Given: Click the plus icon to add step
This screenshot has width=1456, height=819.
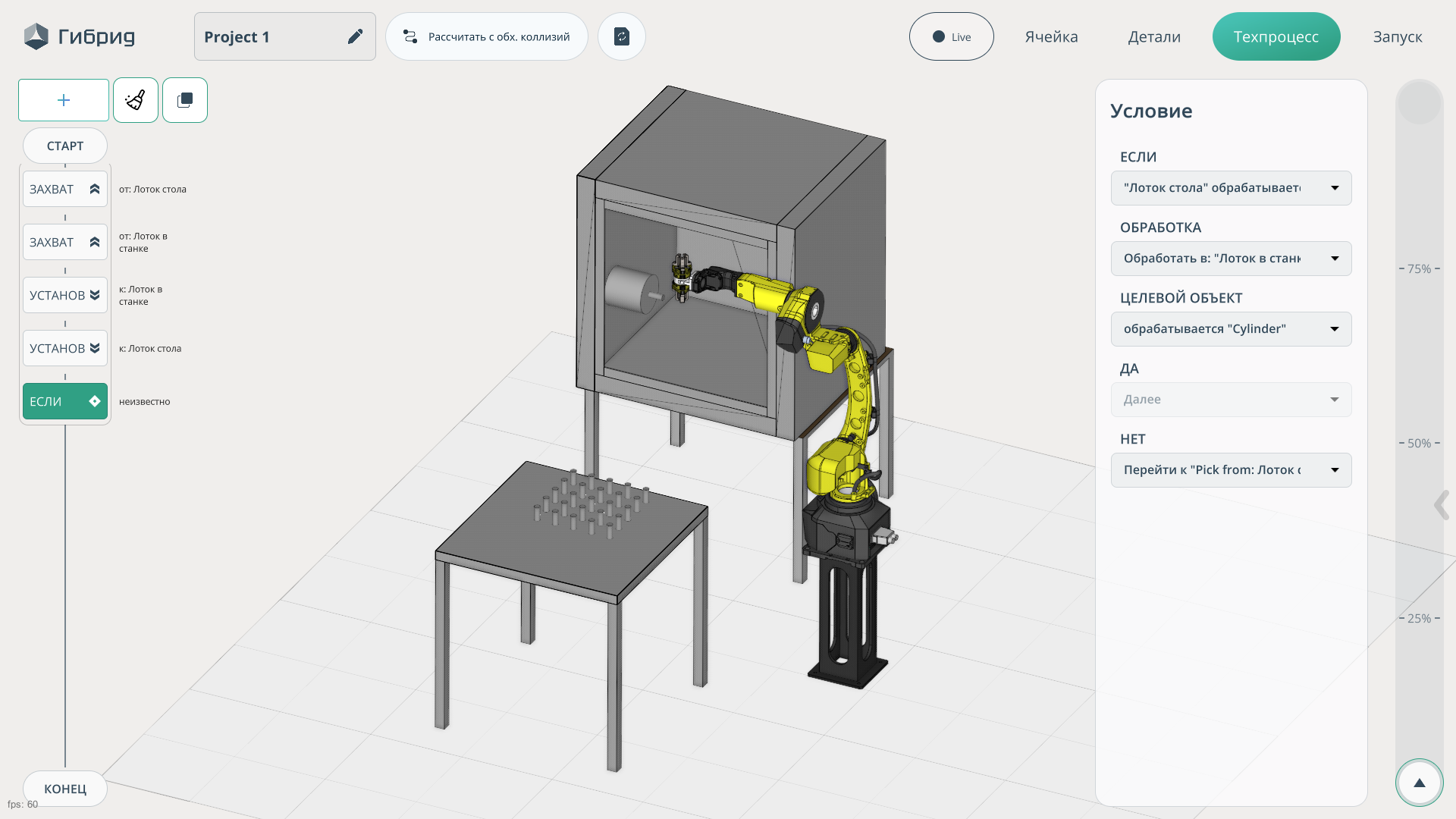Looking at the screenshot, I should 64,100.
